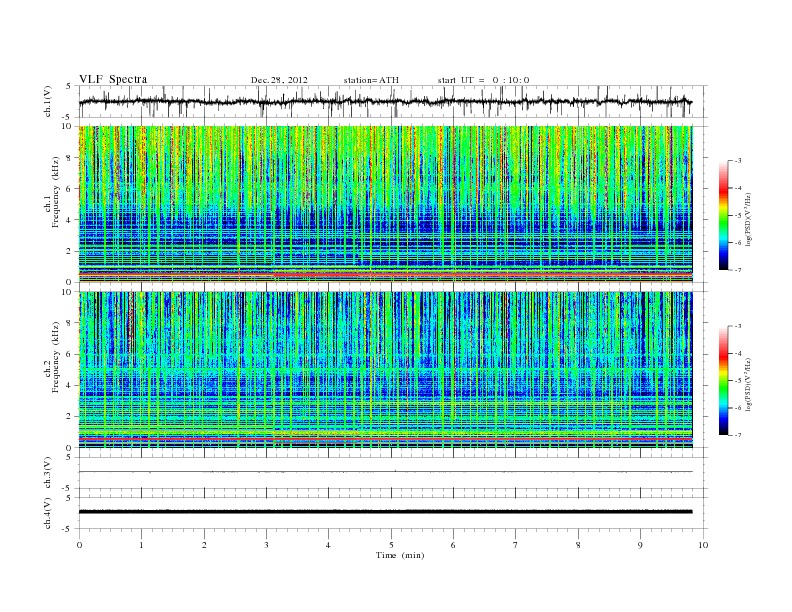Click the 'ch.1(V)' waveform axis label

pyautogui.click(x=48, y=101)
